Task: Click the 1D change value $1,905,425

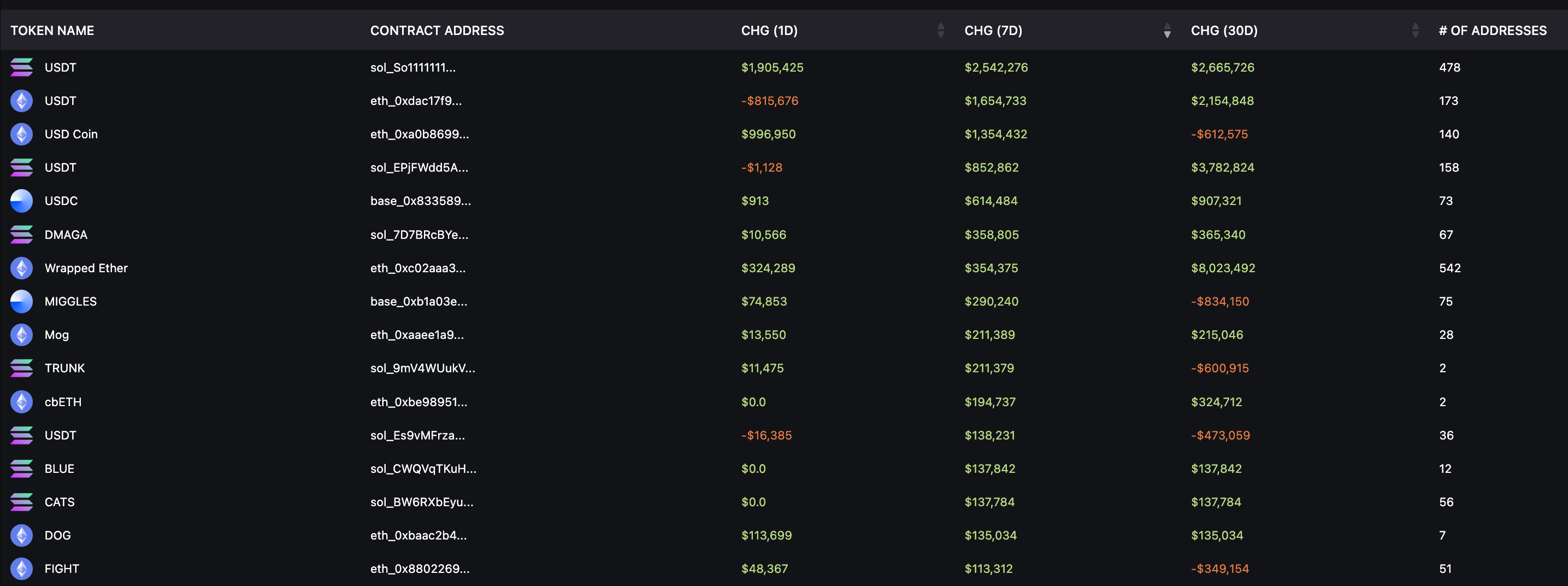Action: coord(772,68)
